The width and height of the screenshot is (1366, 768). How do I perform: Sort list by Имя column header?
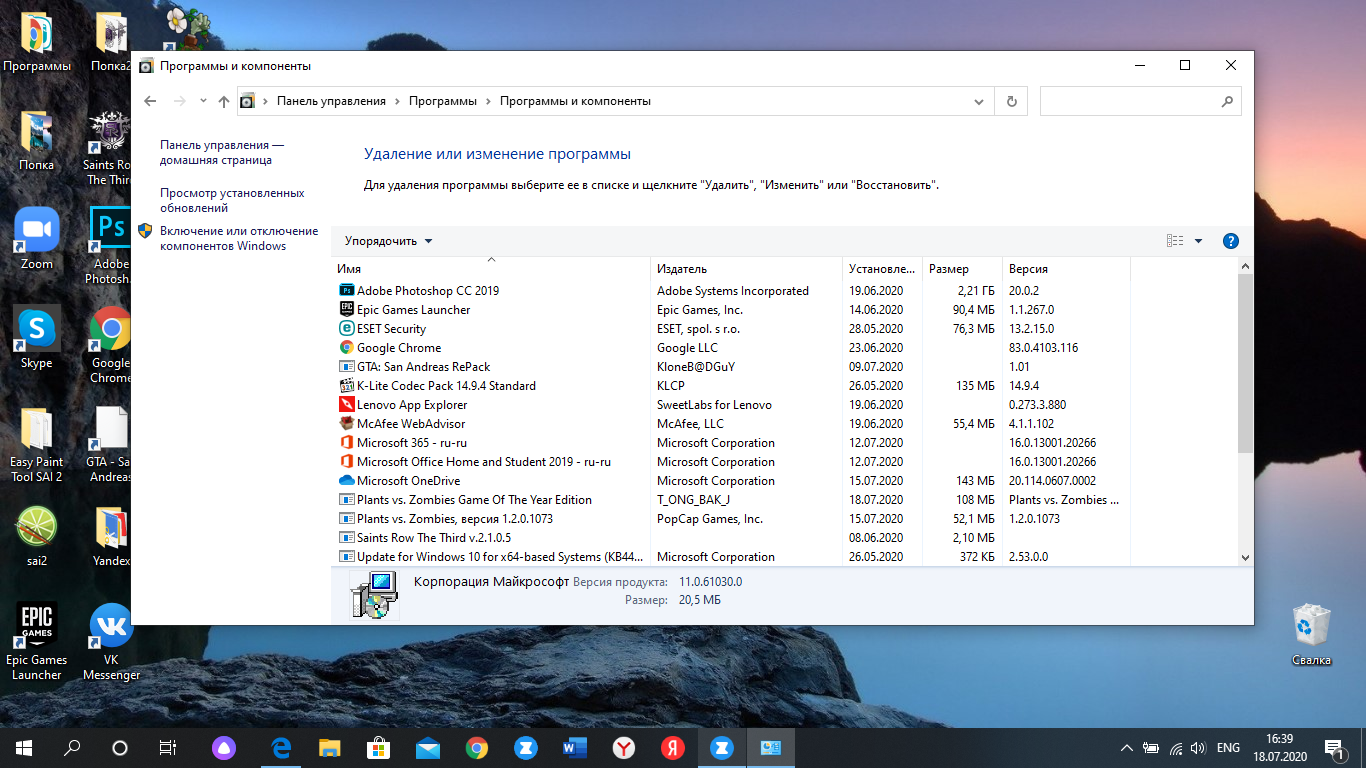click(490, 269)
